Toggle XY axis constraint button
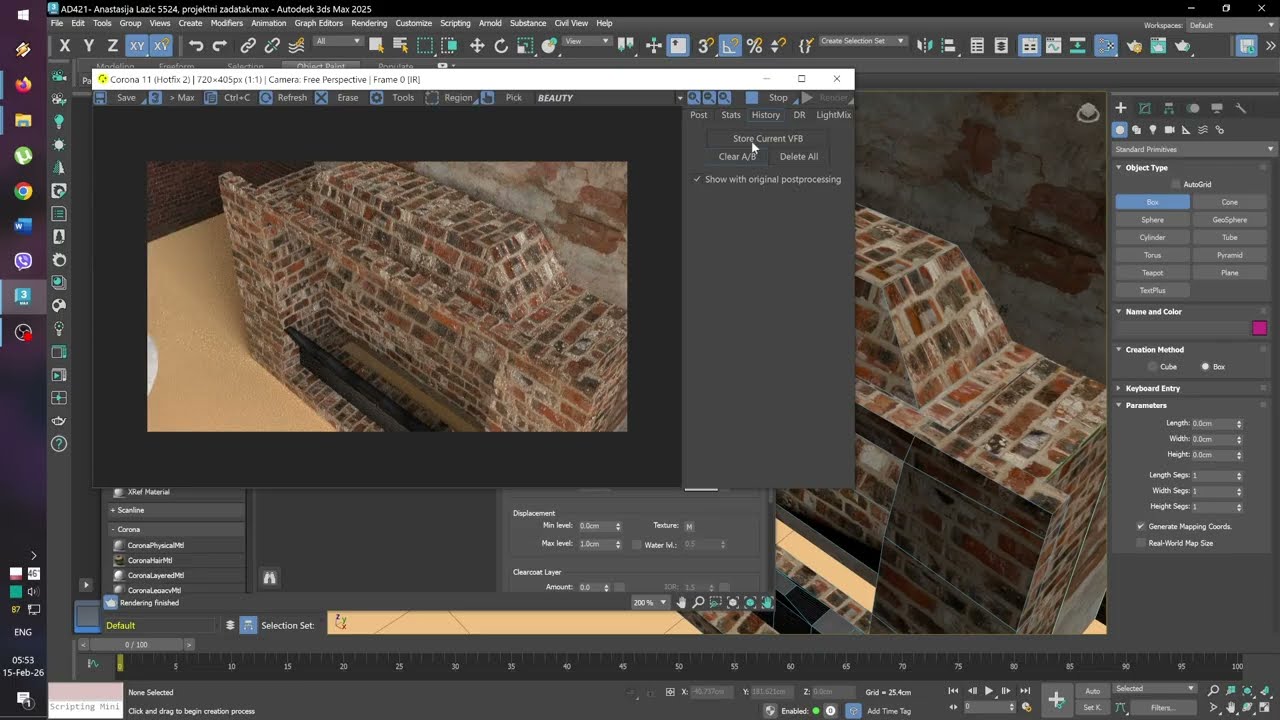Viewport: 1280px width, 720px height. [136, 45]
